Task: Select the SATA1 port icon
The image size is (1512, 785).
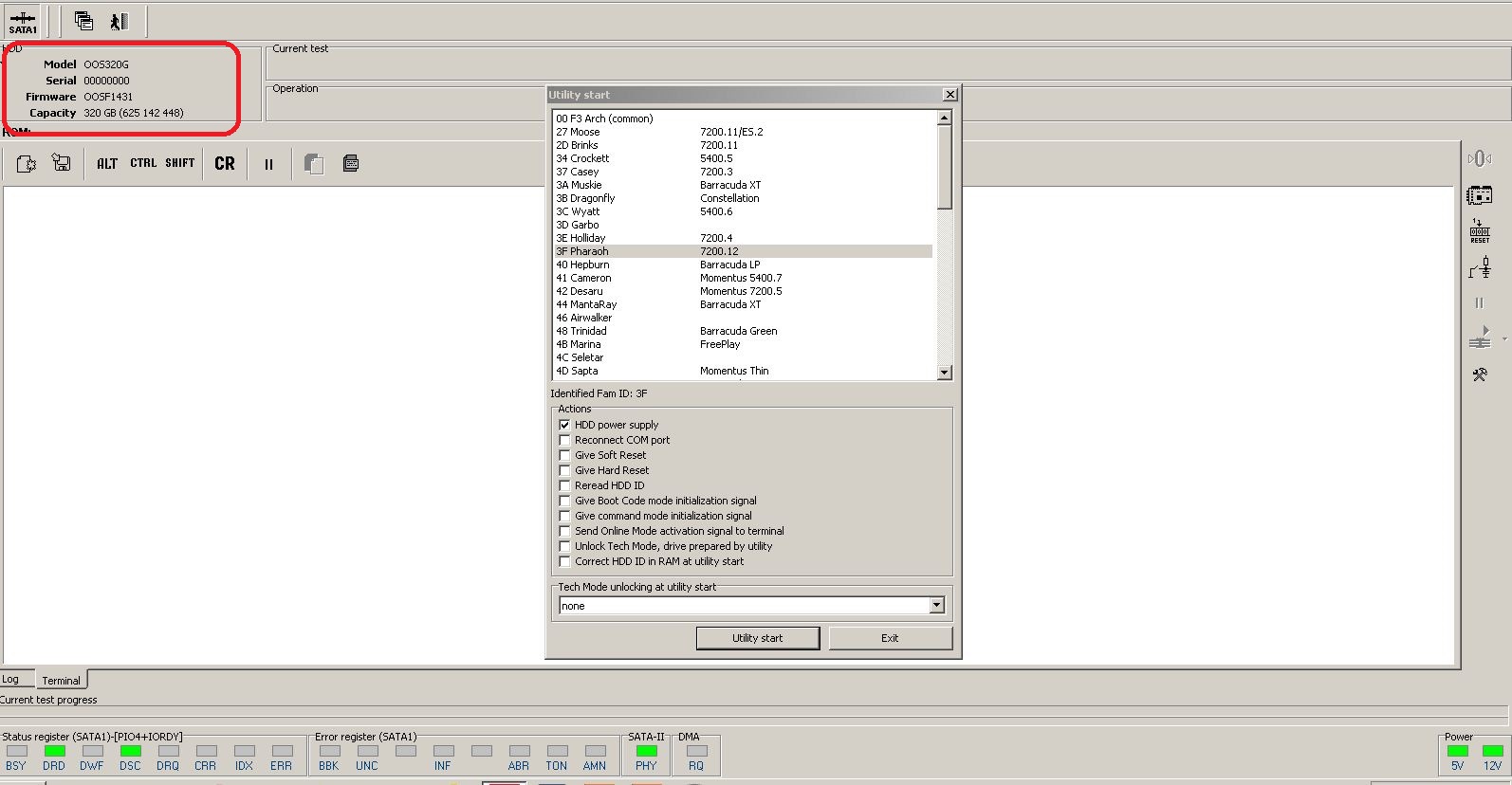Action: pyautogui.click(x=23, y=21)
